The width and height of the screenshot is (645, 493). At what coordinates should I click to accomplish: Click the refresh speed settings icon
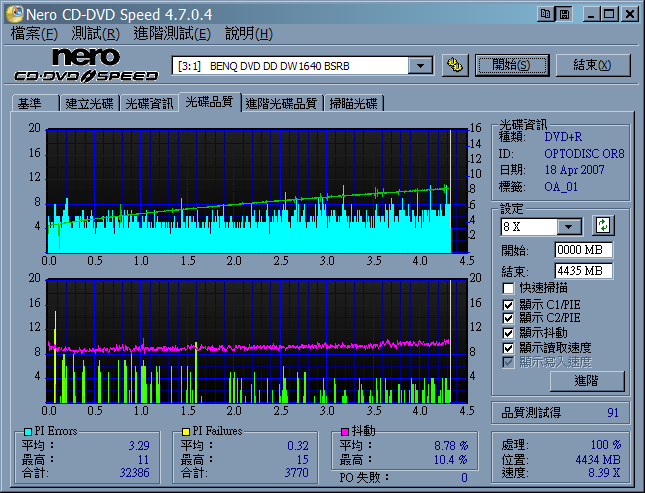tap(603, 226)
